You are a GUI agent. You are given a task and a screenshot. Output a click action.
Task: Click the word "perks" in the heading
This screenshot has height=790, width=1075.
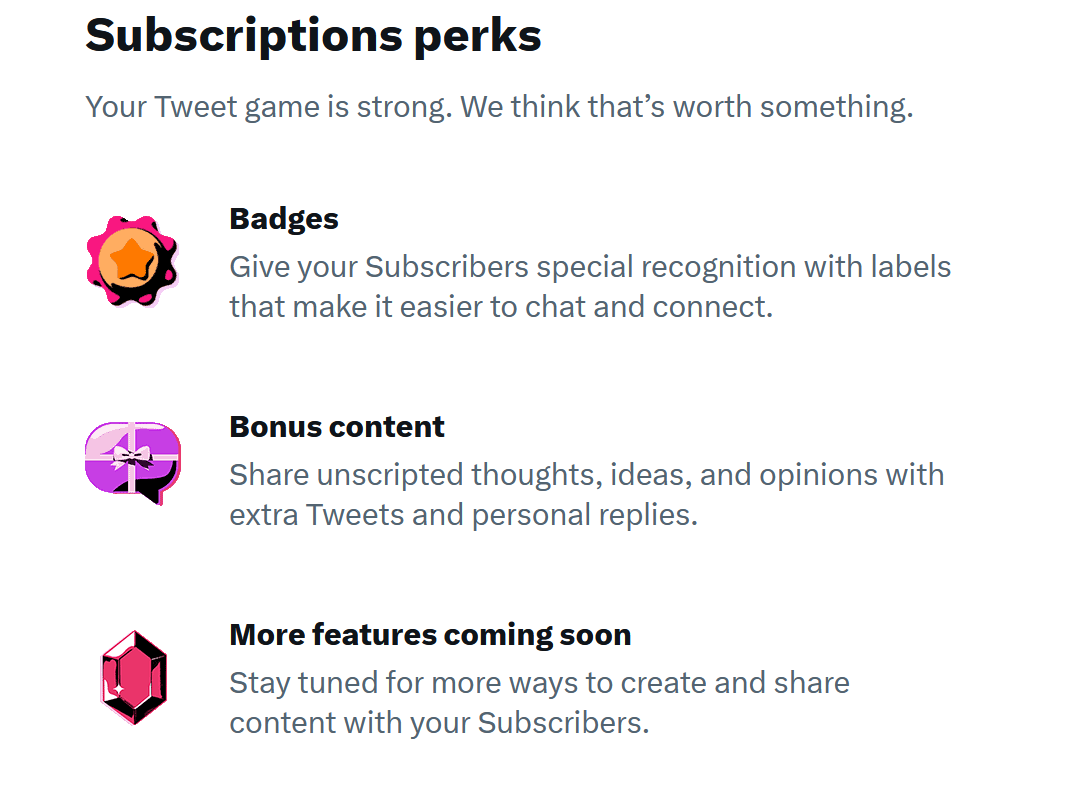[x=478, y=38]
